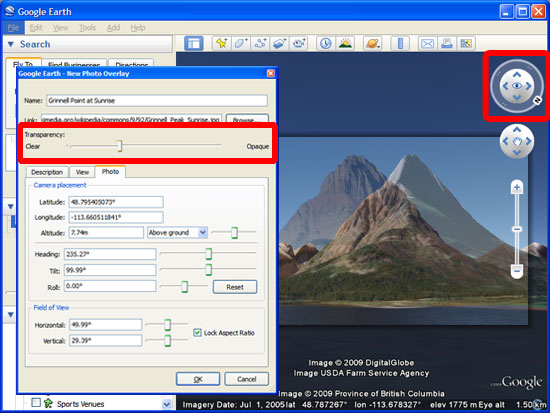Click the Horizontal field of view slider
550x413 pixels.
tap(168, 325)
